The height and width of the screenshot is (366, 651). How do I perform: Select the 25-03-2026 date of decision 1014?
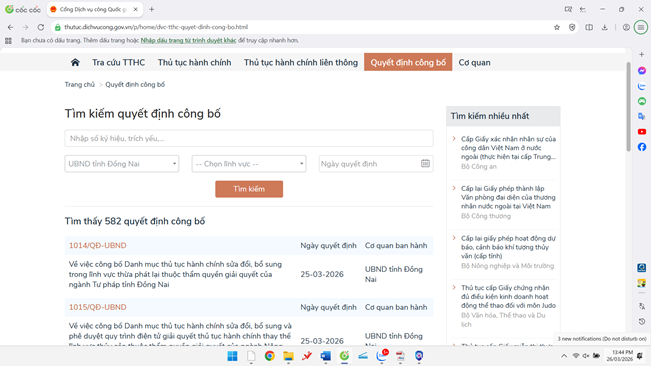(x=322, y=274)
